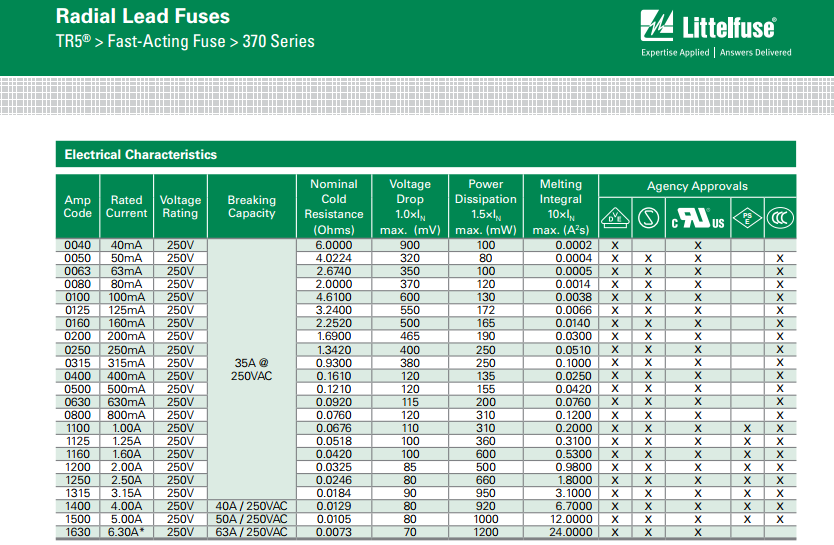
Task: Click the Semko S circle icon
Action: point(648,218)
